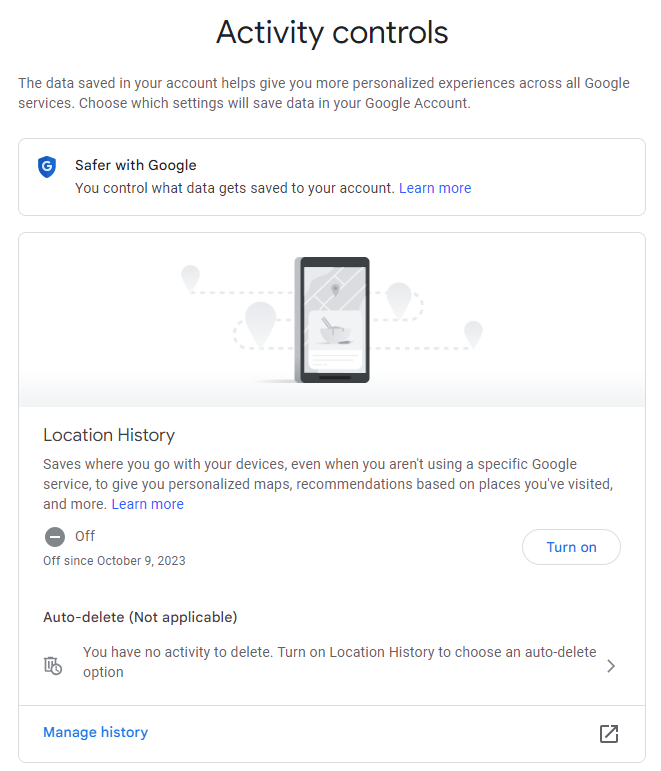Follow Learn more under Location History description
661x771 pixels.
pyautogui.click(x=148, y=504)
